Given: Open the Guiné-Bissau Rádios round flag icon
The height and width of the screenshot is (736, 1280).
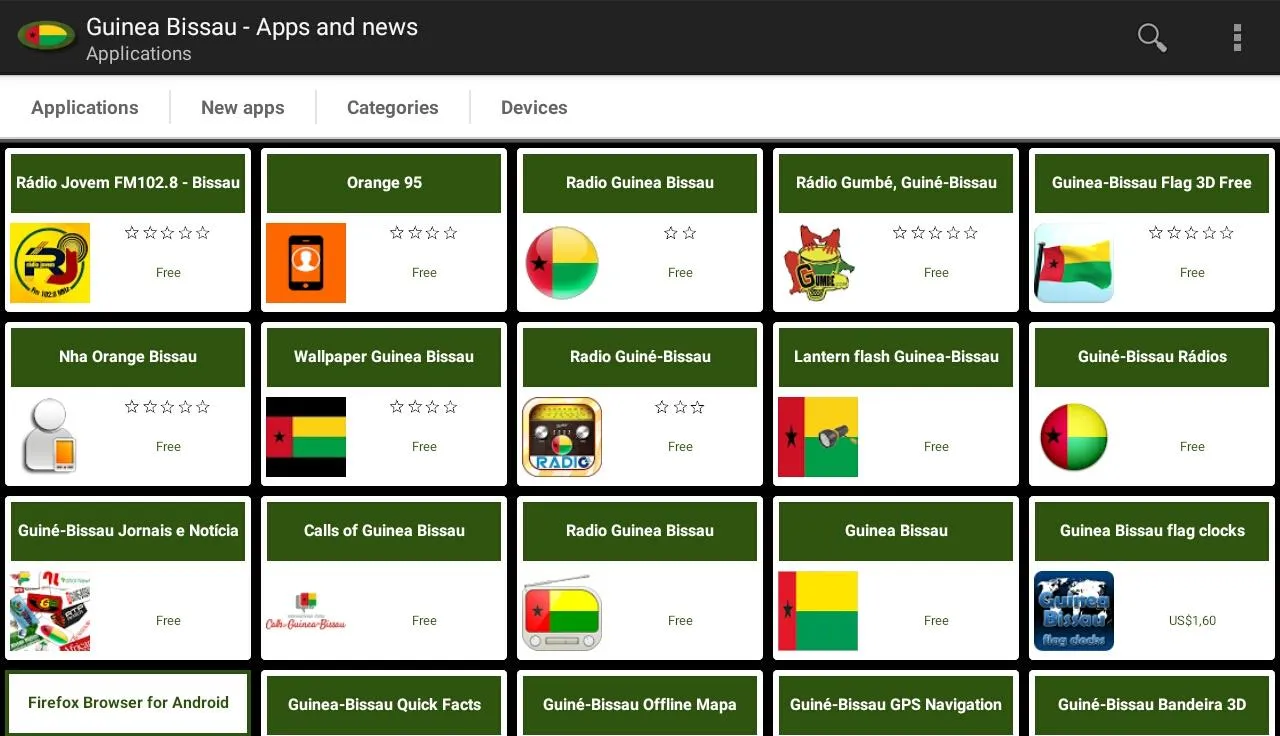Looking at the screenshot, I should click(x=1074, y=437).
